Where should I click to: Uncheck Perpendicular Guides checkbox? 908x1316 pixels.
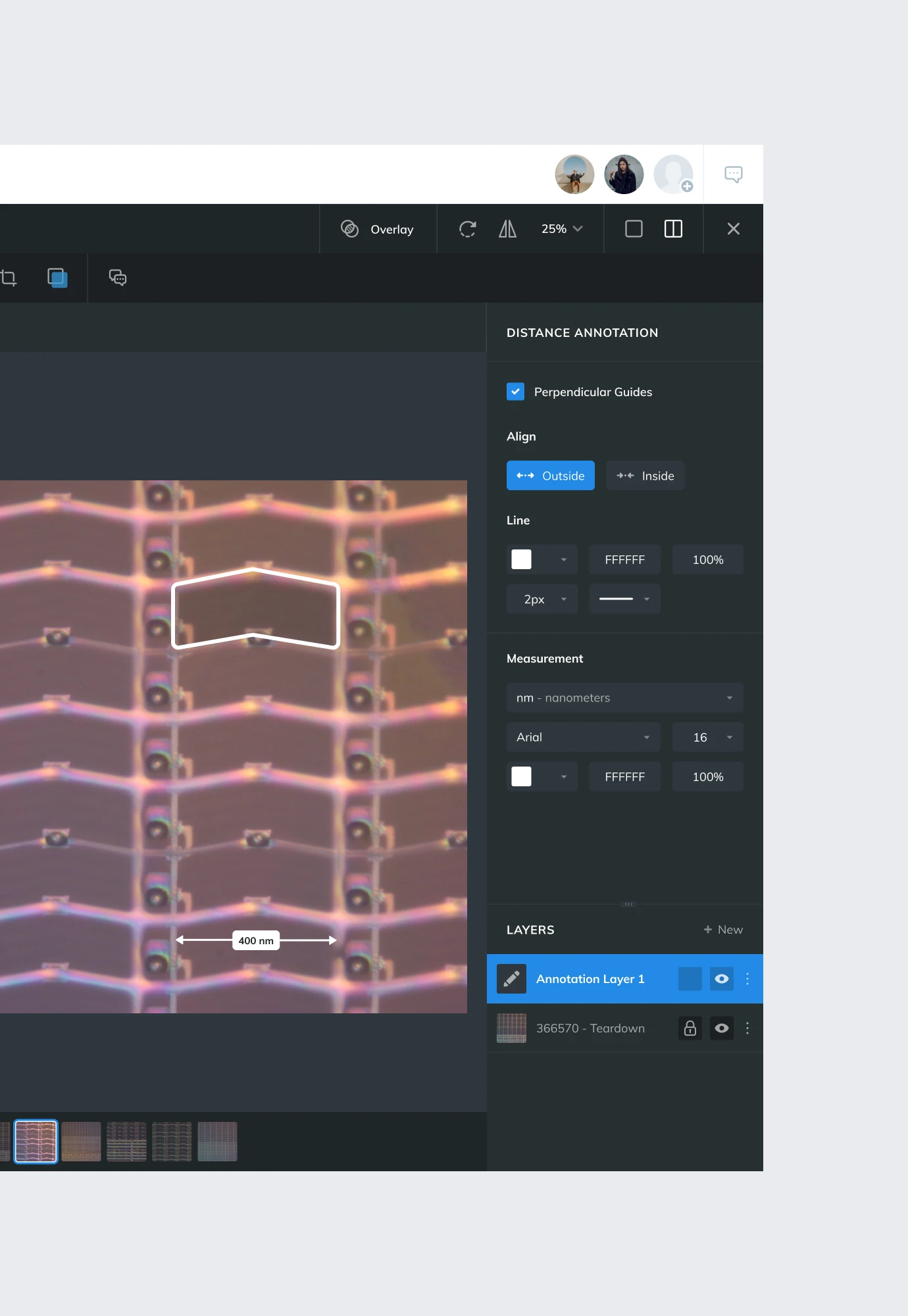(x=515, y=392)
